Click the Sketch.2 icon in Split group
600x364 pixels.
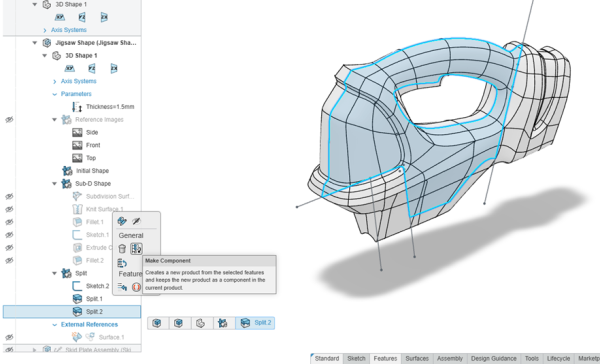pyautogui.click(x=77, y=286)
